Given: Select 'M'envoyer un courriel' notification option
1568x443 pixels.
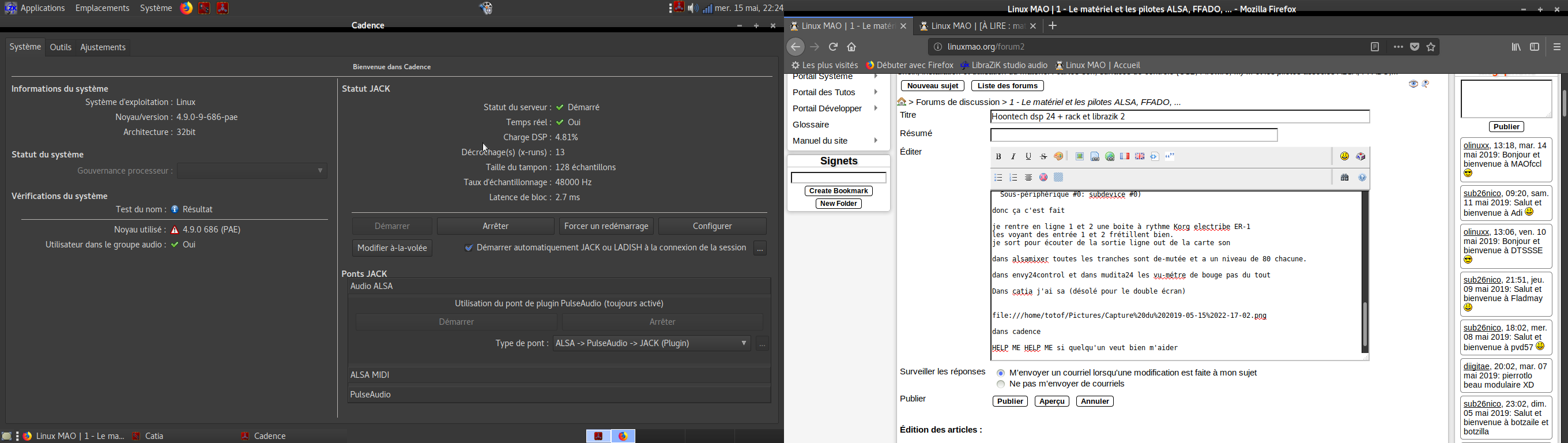Looking at the screenshot, I should (1001, 373).
